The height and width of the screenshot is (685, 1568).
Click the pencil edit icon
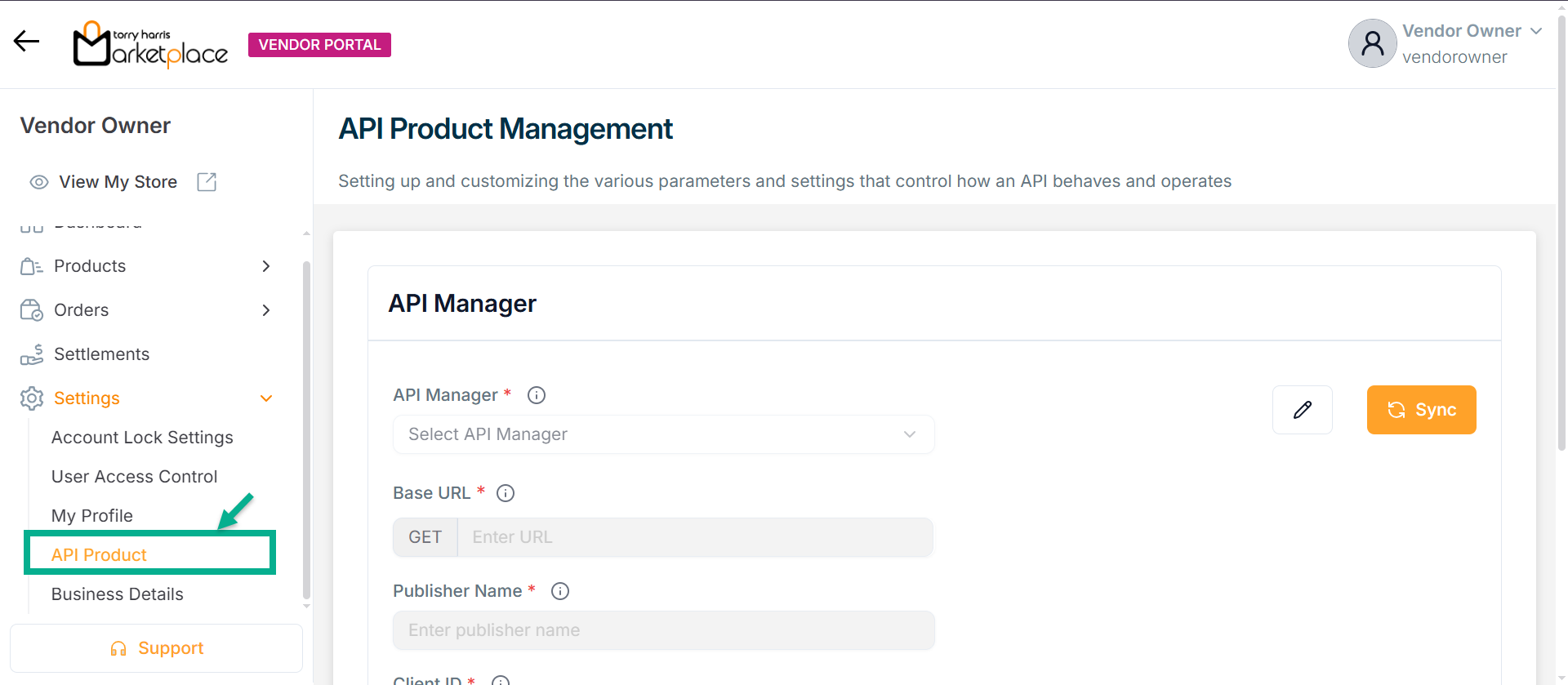click(1303, 410)
